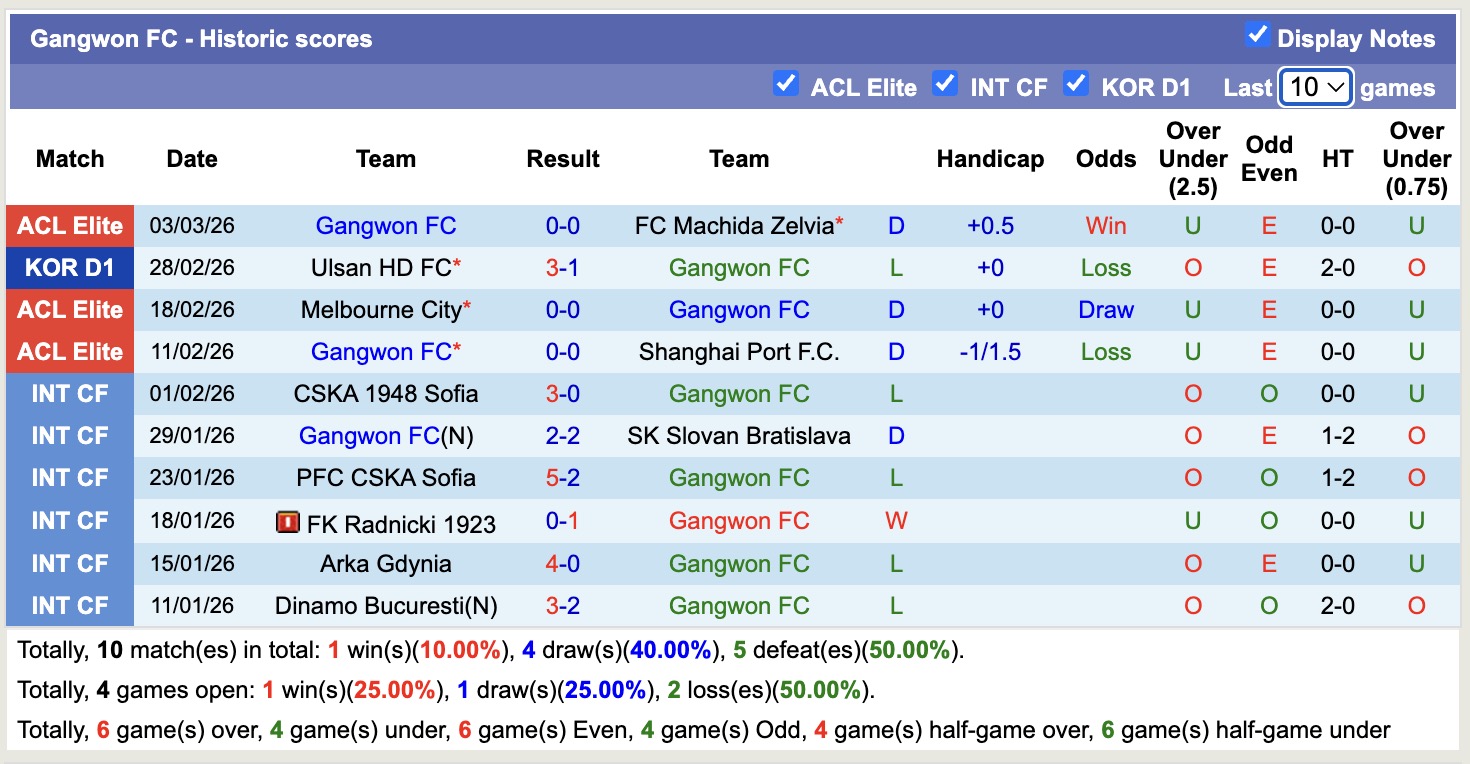Open the Last games count dropdown
Screen dimensions: 1470x764
click(x=1314, y=87)
